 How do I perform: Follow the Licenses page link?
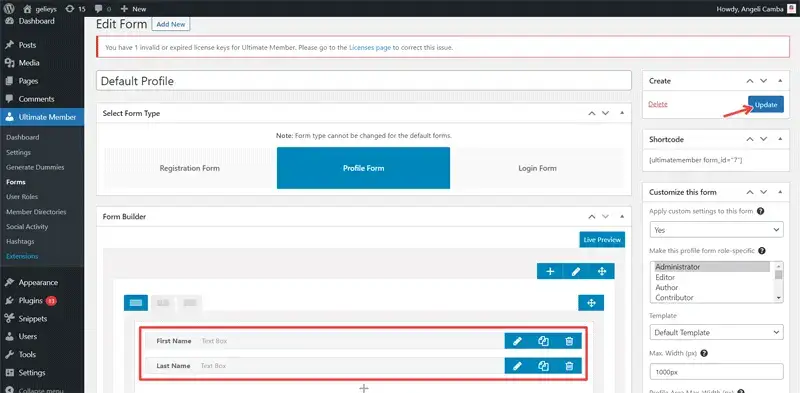[x=370, y=47]
